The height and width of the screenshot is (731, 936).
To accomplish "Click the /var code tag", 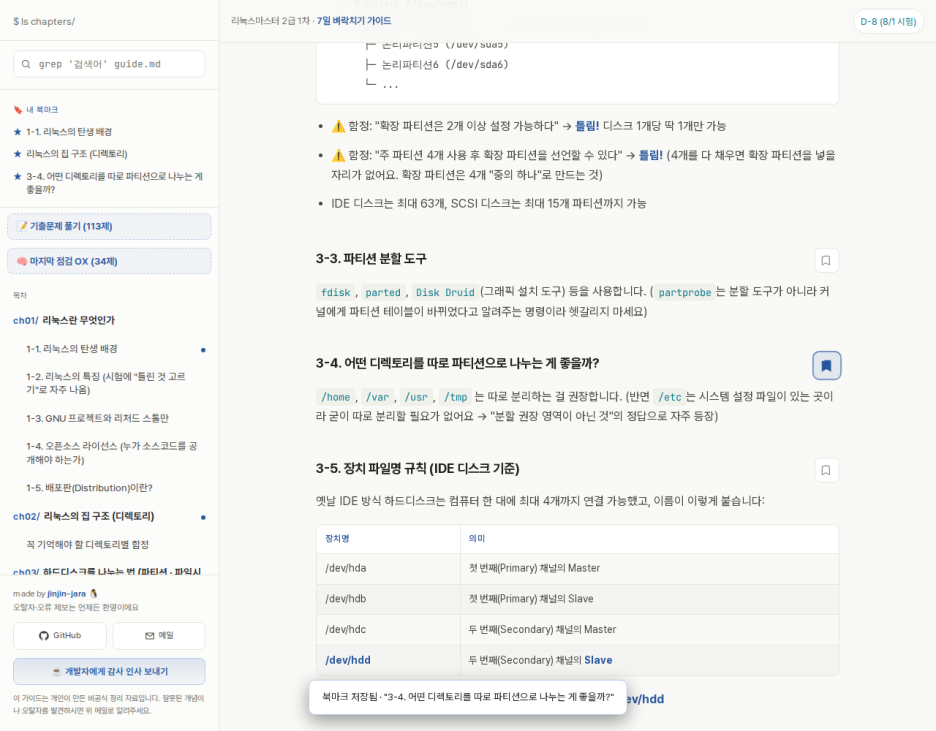I will (x=377, y=397).
